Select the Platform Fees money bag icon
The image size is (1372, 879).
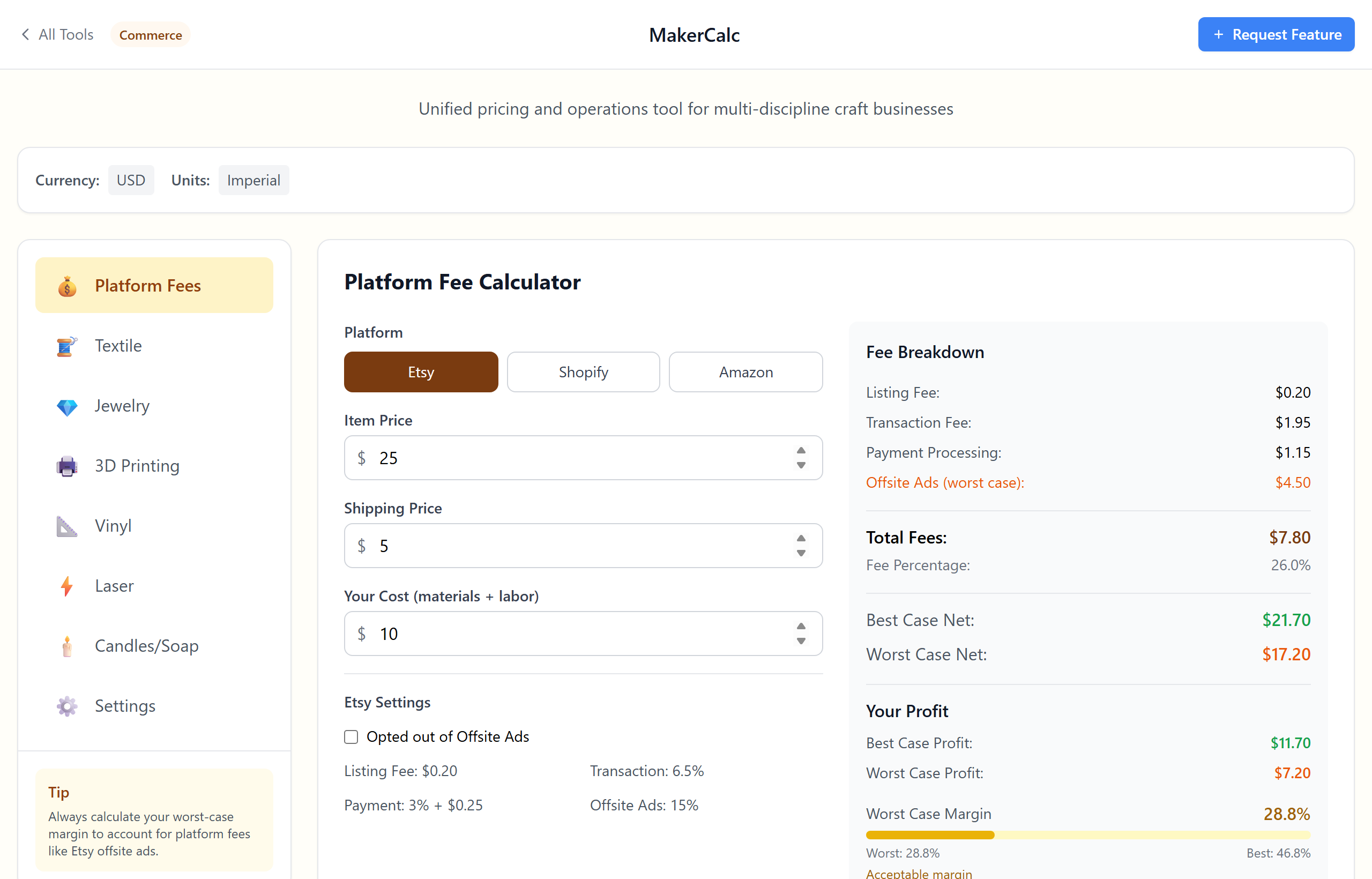(x=67, y=285)
